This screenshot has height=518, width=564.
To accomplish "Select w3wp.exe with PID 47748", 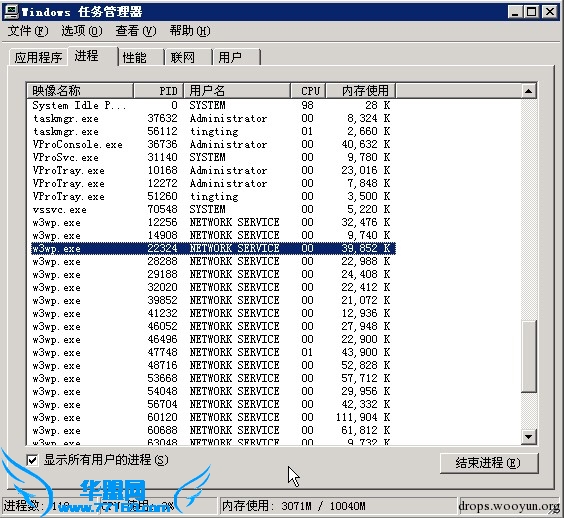I will (x=213, y=352).
